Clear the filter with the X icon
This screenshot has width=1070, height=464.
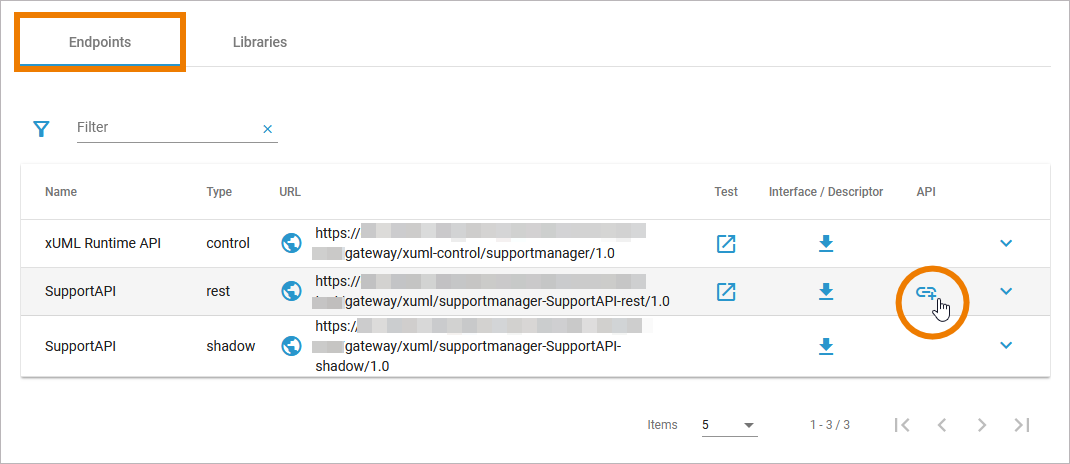point(267,129)
